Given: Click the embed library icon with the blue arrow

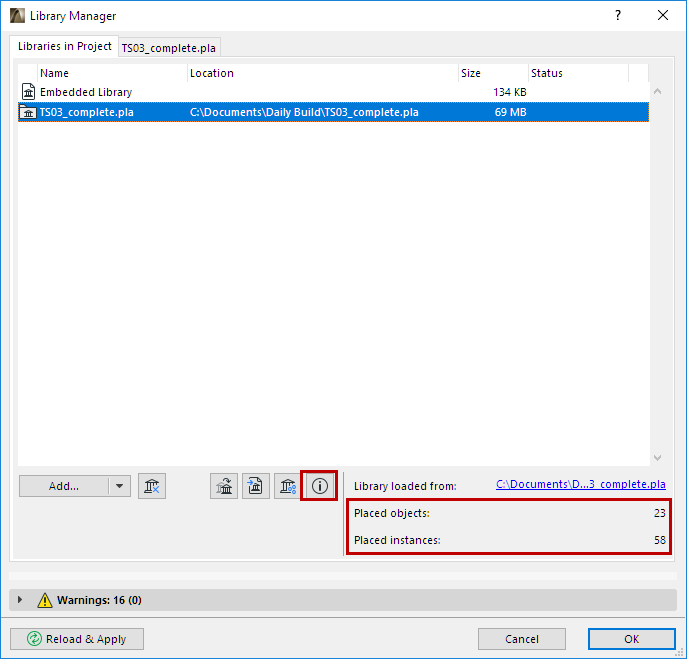Looking at the screenshot, I should click(x=255, y=486).
